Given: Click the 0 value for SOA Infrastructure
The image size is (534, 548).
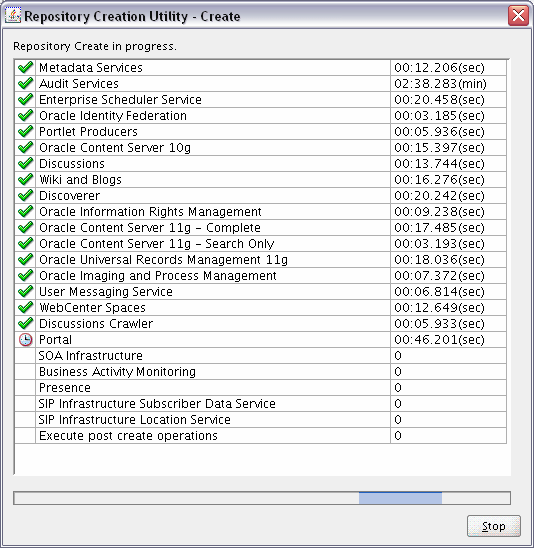Looking at the screenshot, I should (398, 356).
